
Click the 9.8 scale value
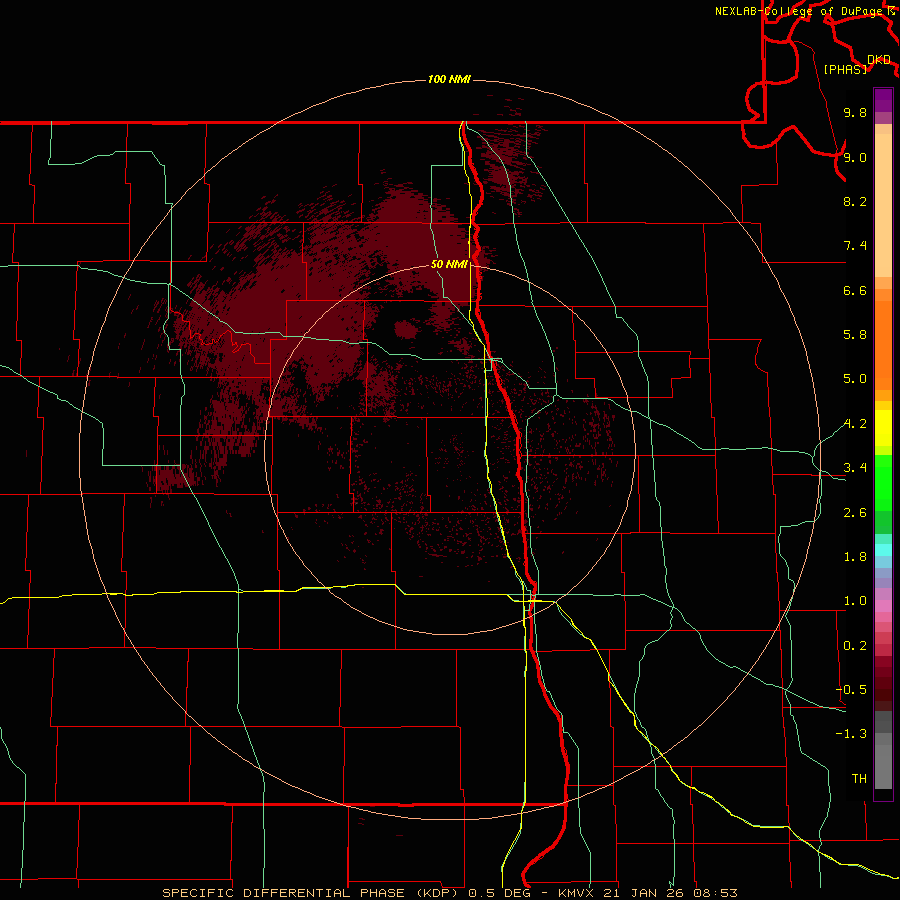click(x=855, y=112)
